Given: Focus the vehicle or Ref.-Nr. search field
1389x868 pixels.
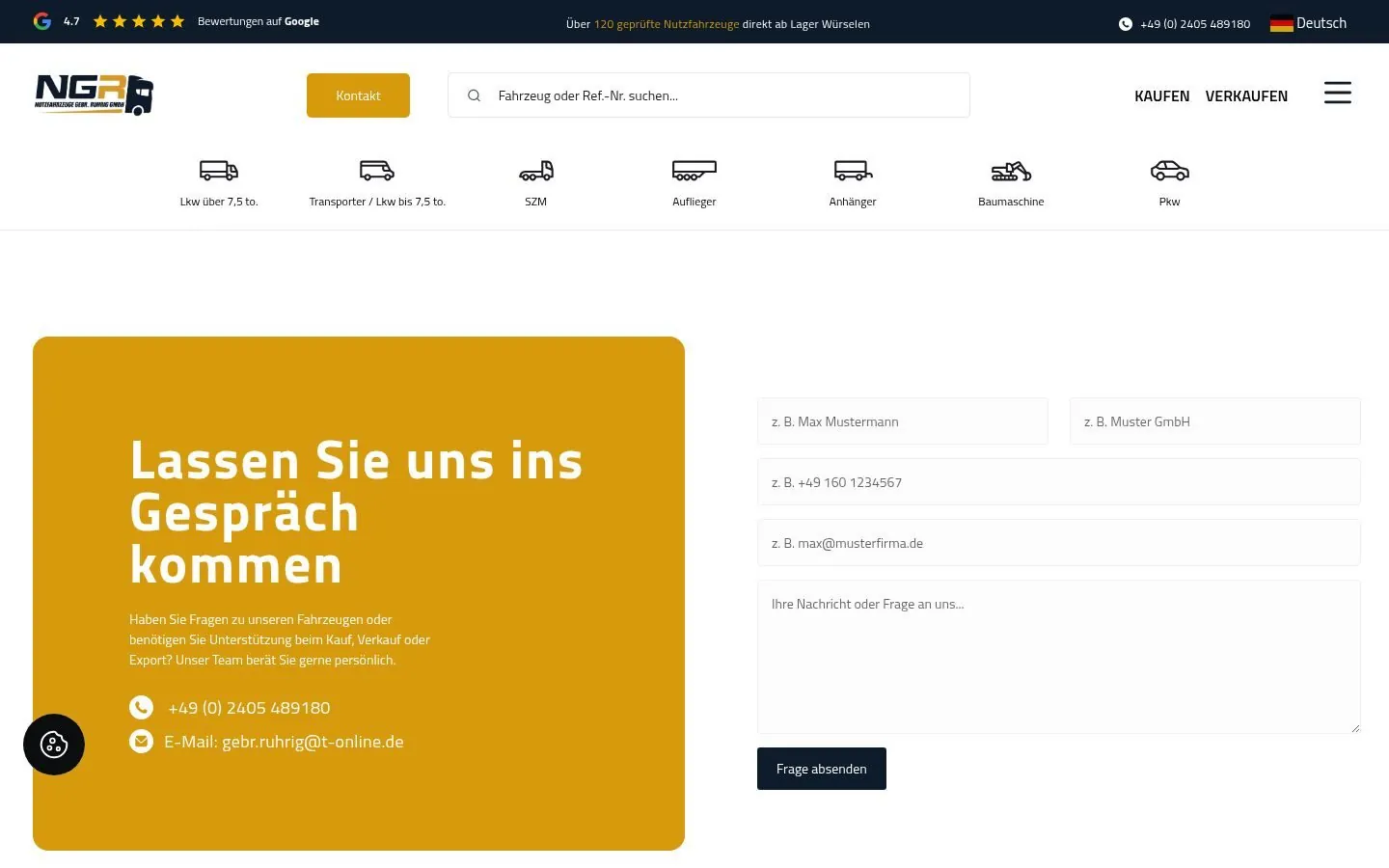Looking at the screenshot, I should click(709, 95).
